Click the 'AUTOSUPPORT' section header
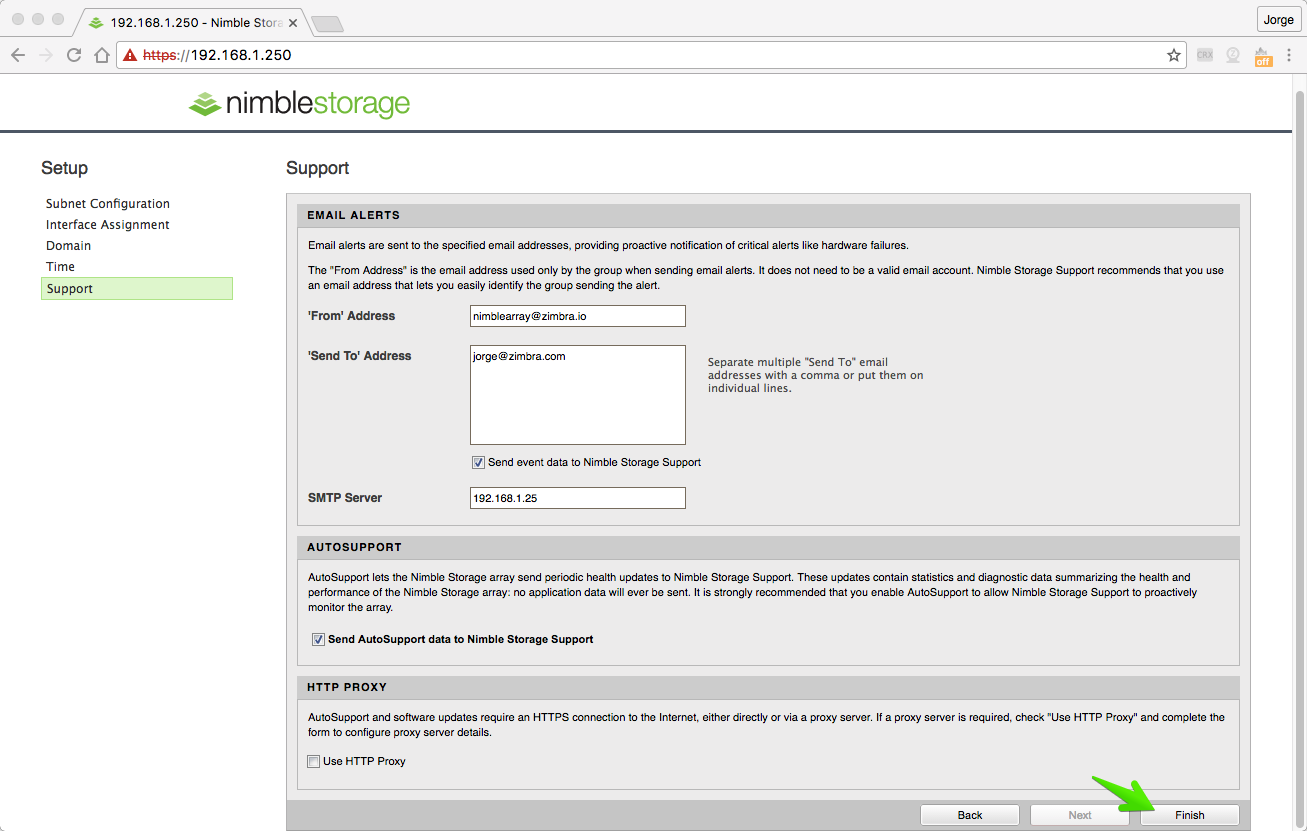 768,548
